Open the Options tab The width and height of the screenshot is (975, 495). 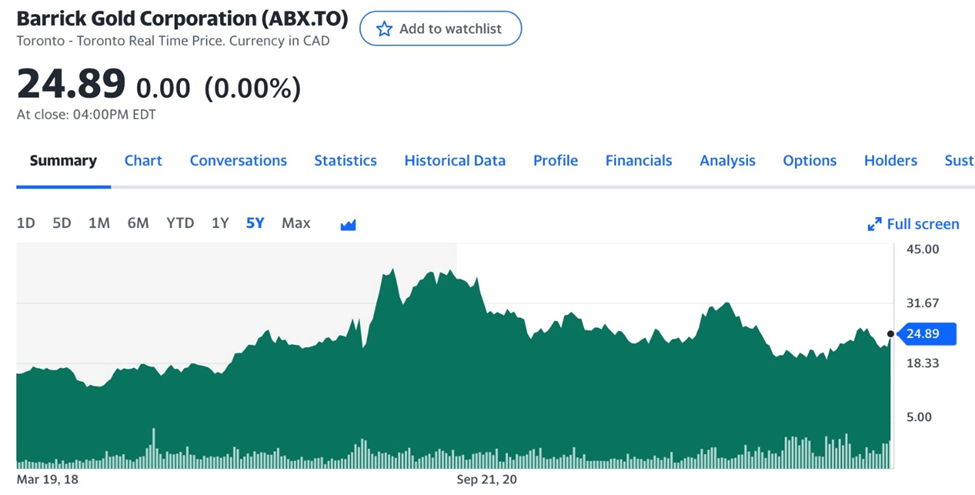[x=809, y=160]
